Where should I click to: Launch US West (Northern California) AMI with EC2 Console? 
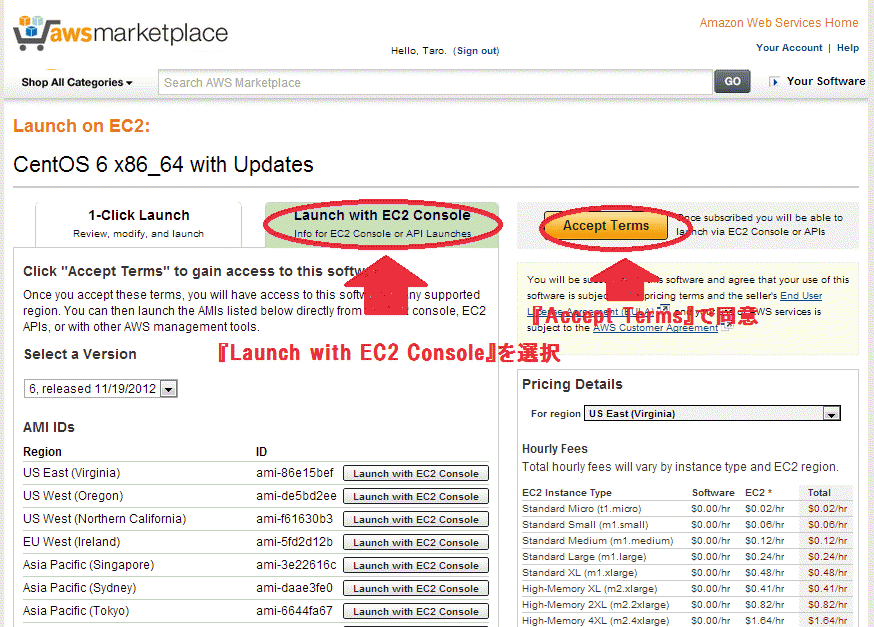click(x=416, y=519)
